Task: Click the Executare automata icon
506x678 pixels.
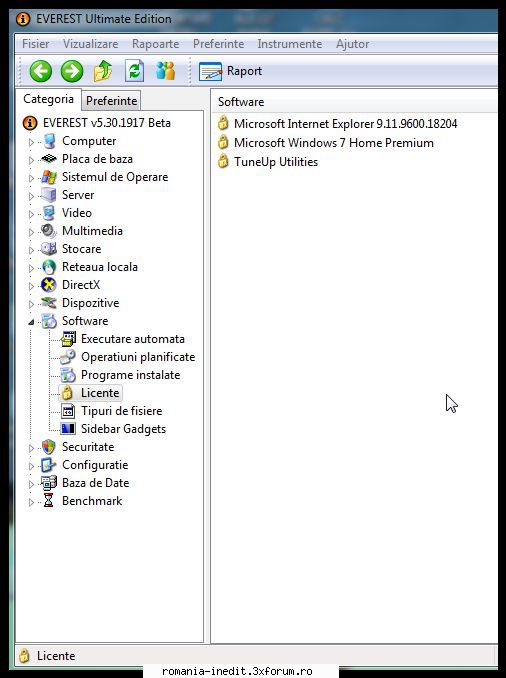Action: [68, 339]
